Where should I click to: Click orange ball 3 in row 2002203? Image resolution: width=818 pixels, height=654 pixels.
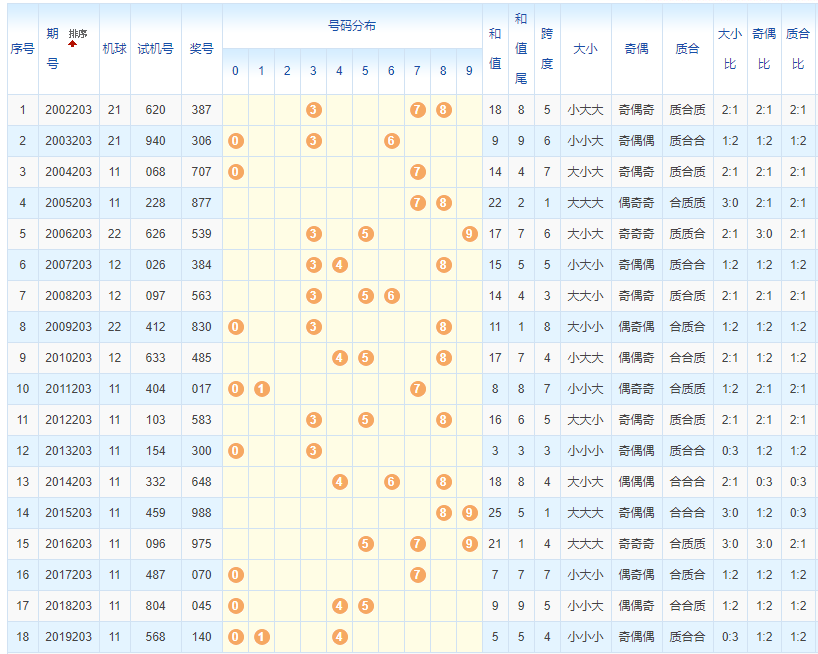[313, 110]
